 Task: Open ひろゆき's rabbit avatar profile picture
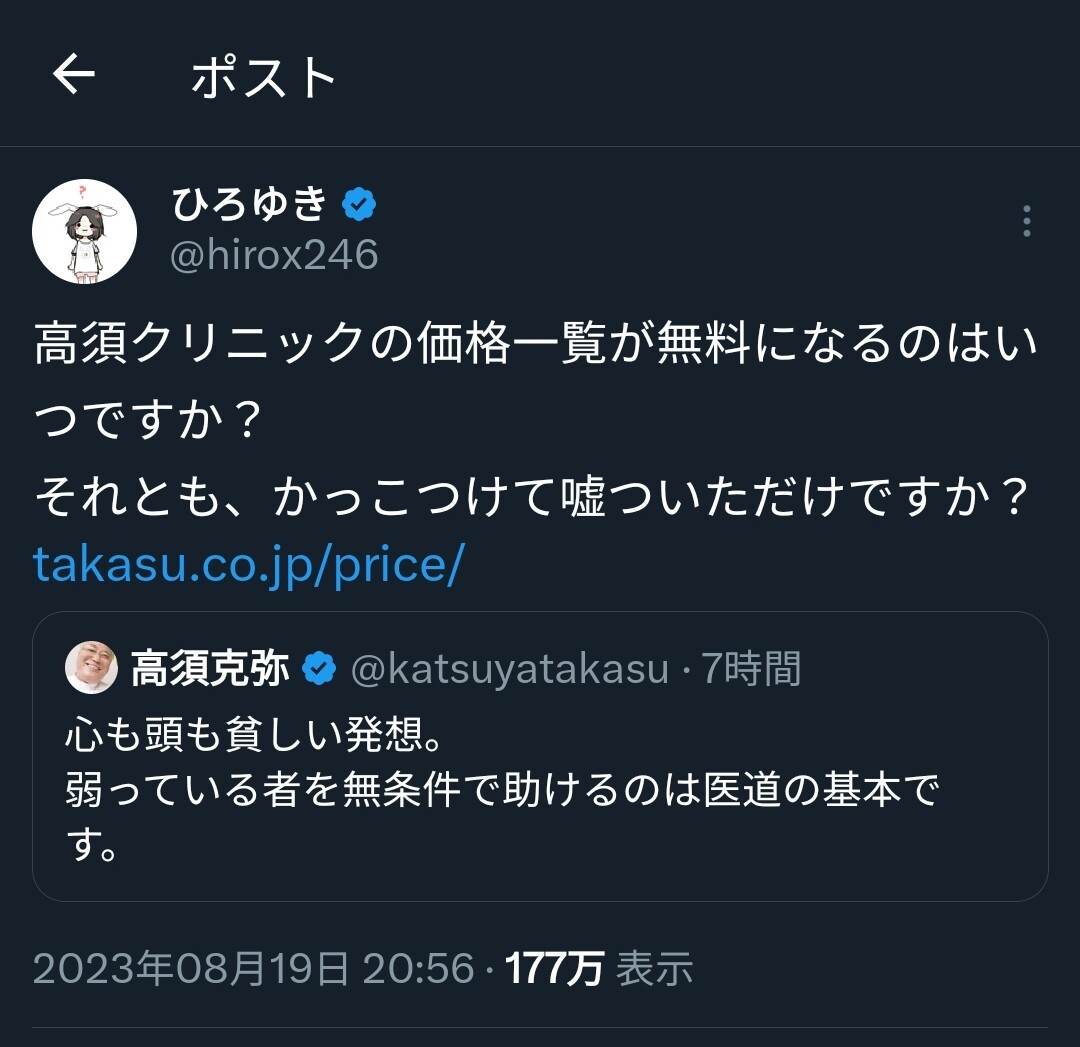click(x=85, y=231)
